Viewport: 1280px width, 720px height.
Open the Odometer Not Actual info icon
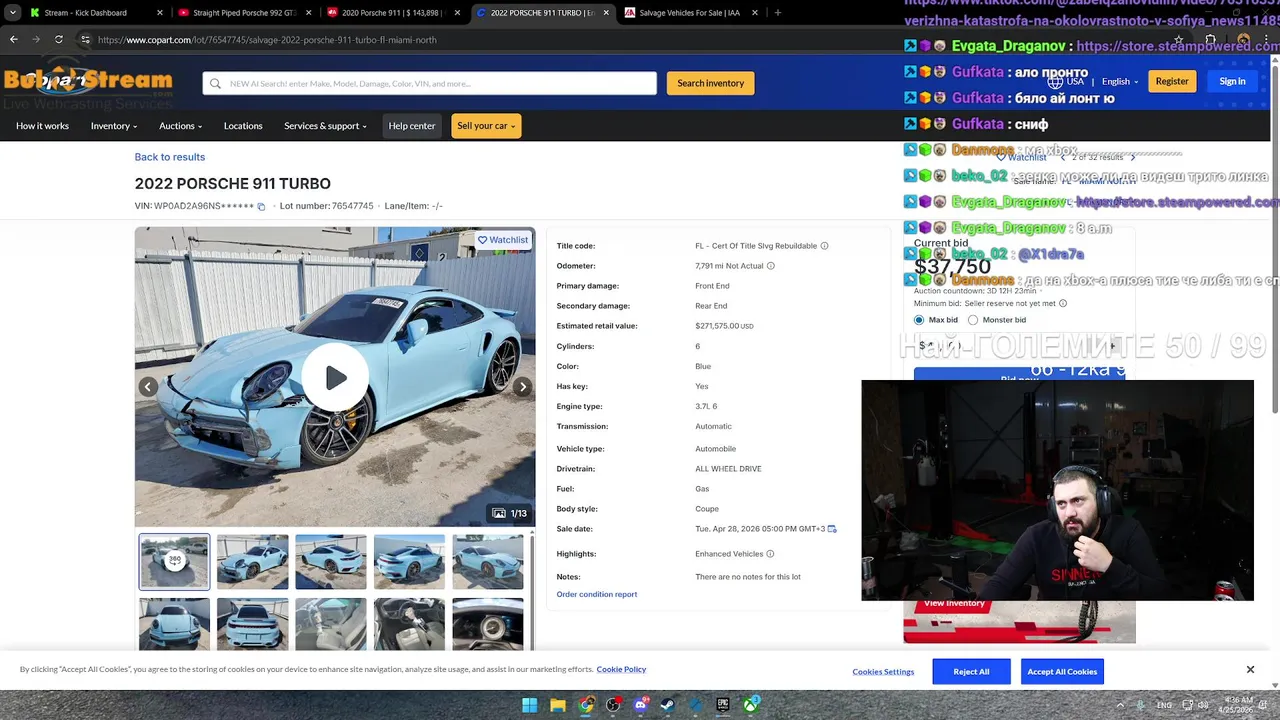click(x=770, y=266)
